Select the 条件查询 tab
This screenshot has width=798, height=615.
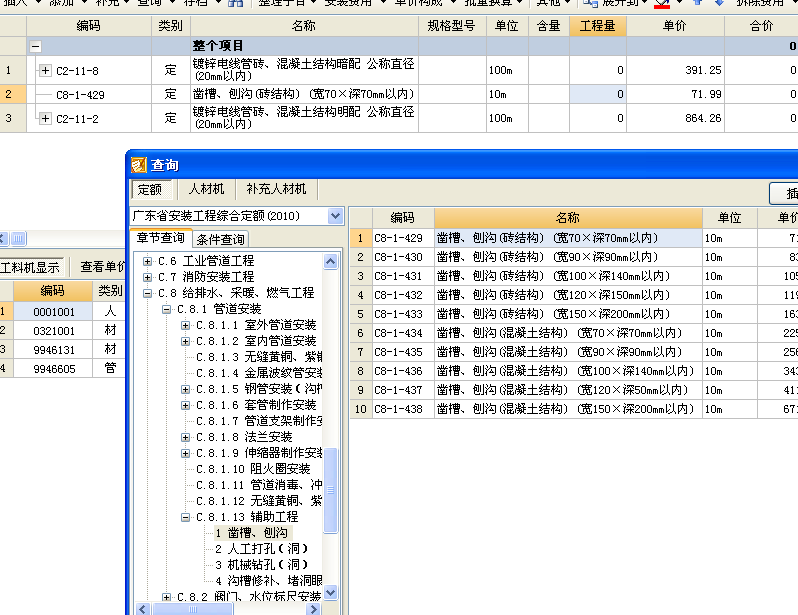point(220,239)
